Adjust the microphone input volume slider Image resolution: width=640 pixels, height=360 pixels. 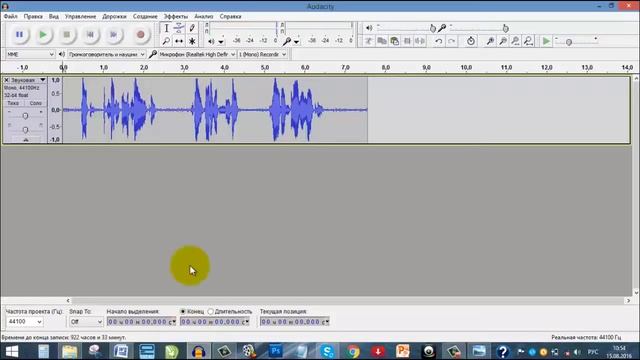505,28
